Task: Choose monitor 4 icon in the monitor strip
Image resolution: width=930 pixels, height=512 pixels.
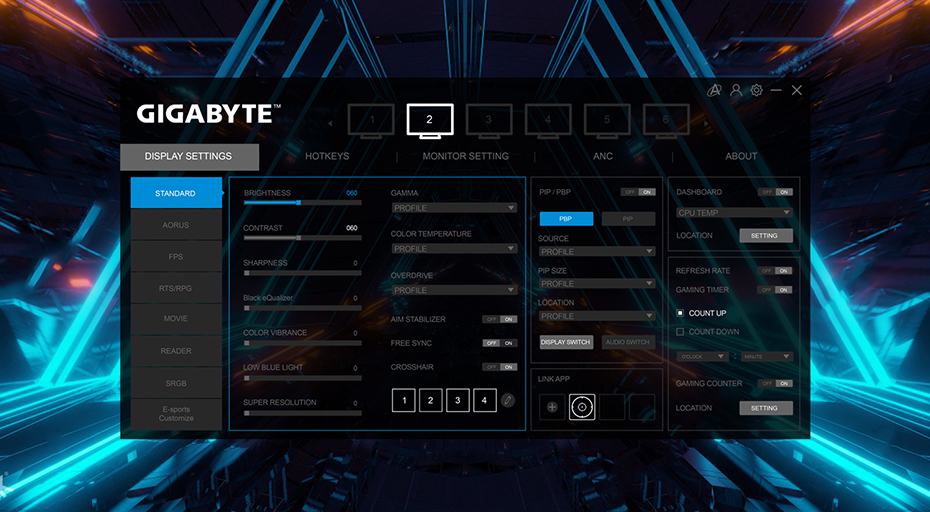Action: tap(548, 120)
